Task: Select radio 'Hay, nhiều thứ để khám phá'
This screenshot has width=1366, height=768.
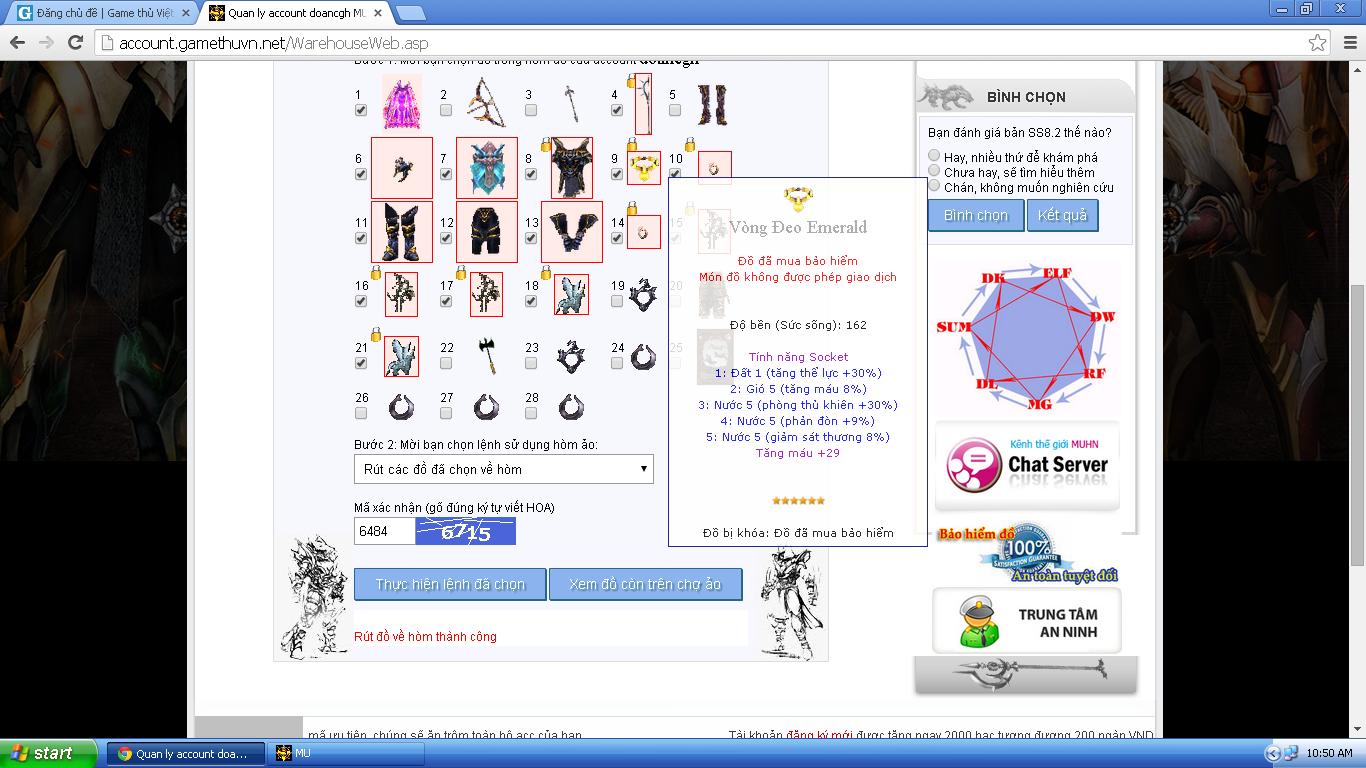Action: (x=934, y=156)
